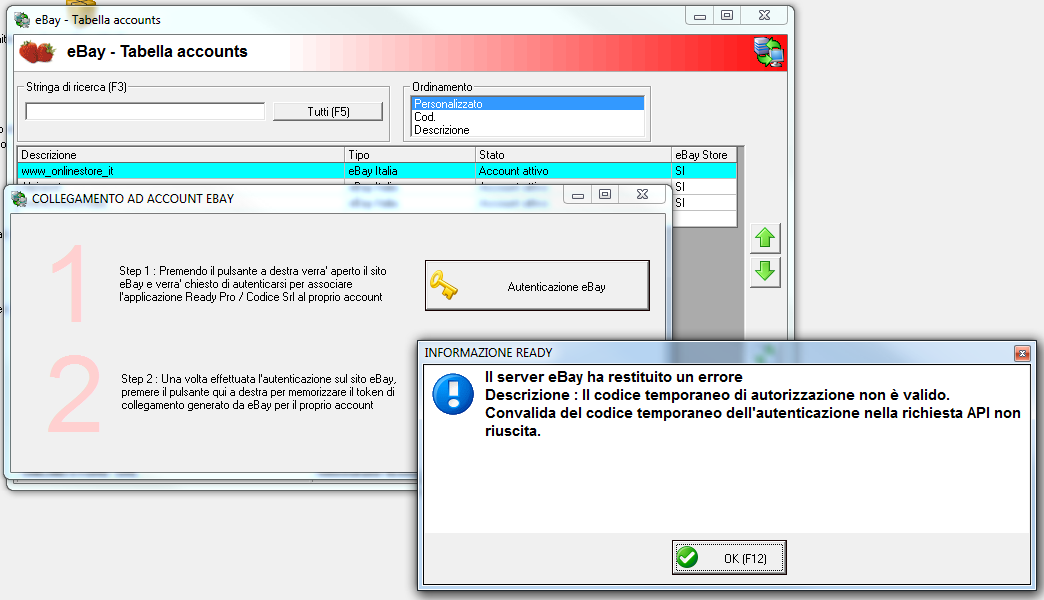The width and height of the screenshot is (1044, 600).
Task: Click the COLLEGAMENTO window title bar icon
Action: (x=19, y=198)
